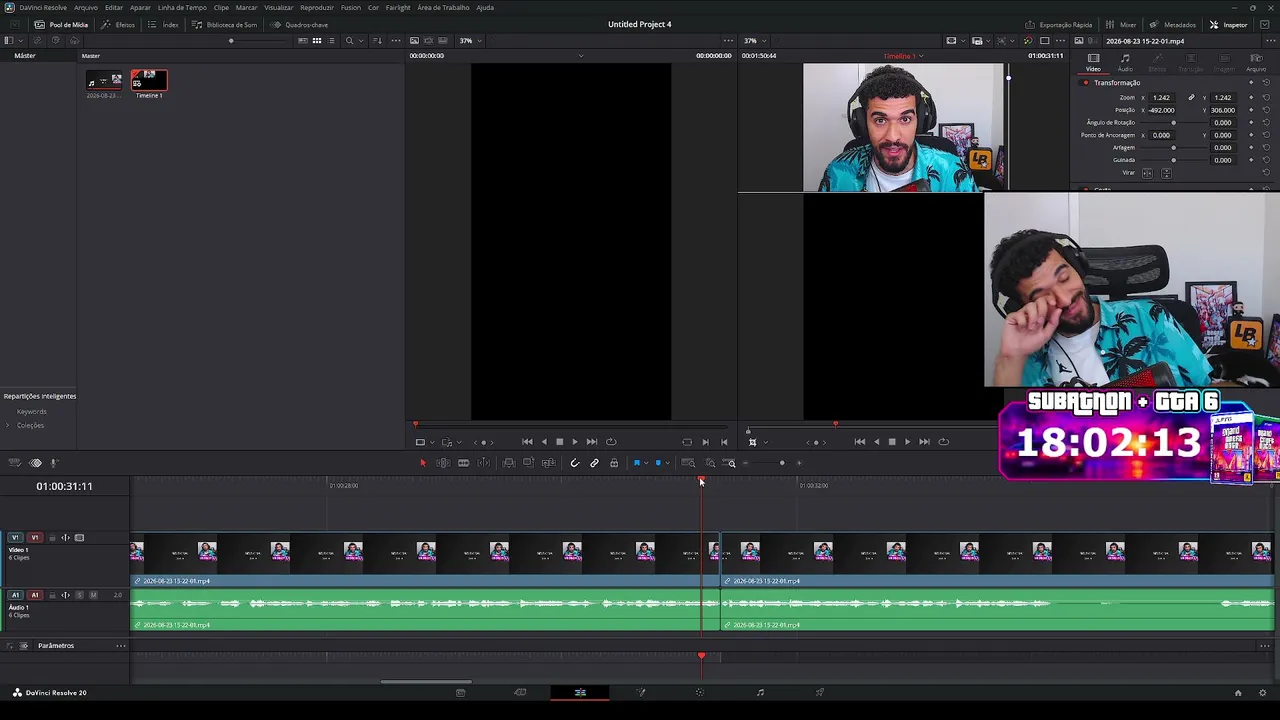Expand the Coleções smart bin
The image size is (1280, 720).
[x=8, y=426]
